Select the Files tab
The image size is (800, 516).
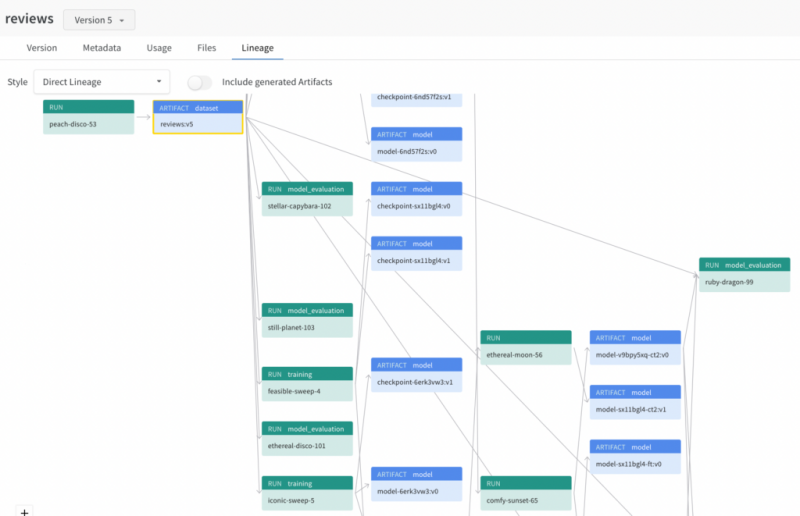(x=207, y=48)
